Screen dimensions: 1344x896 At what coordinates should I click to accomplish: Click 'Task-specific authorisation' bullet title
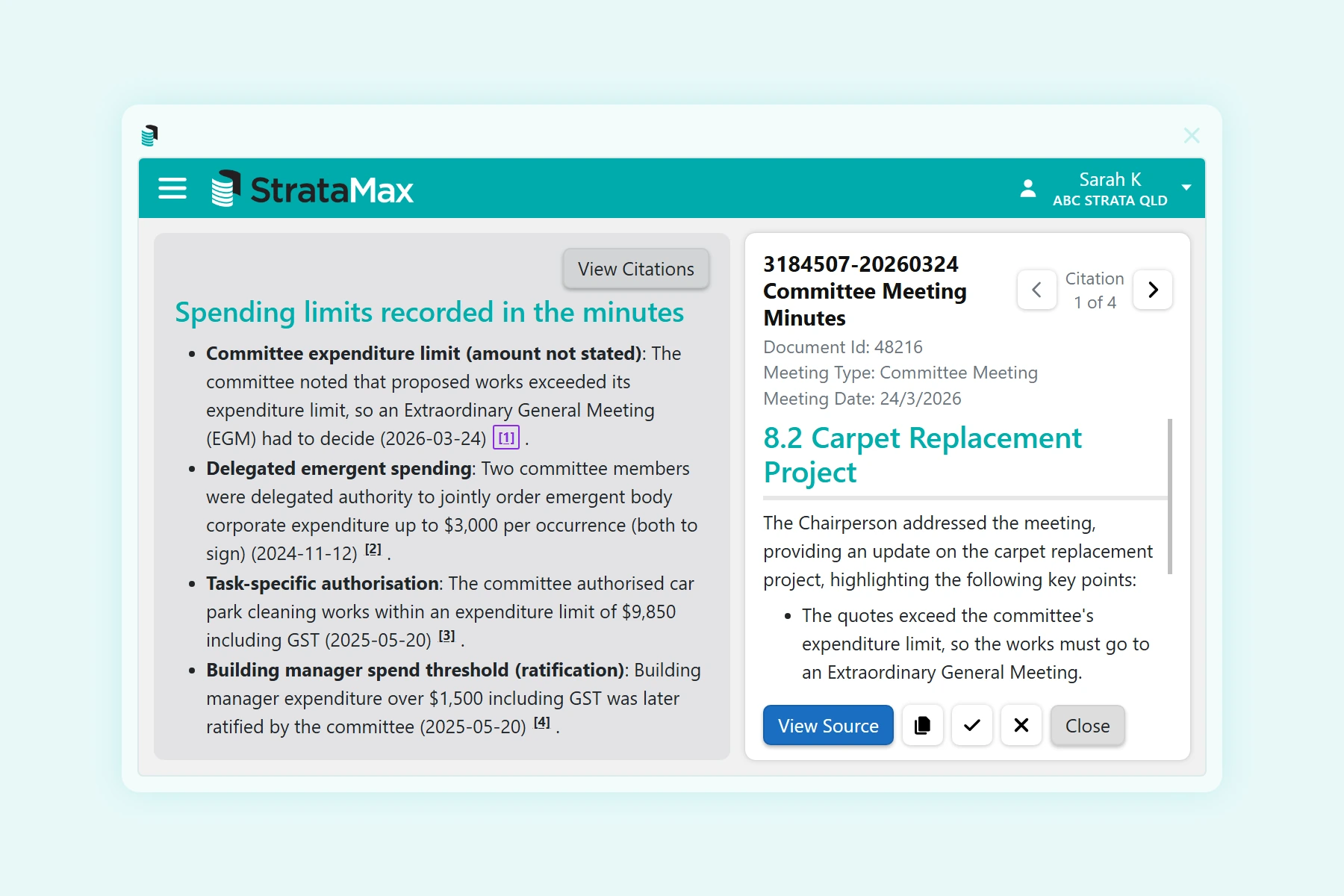(x=323, y=583)
